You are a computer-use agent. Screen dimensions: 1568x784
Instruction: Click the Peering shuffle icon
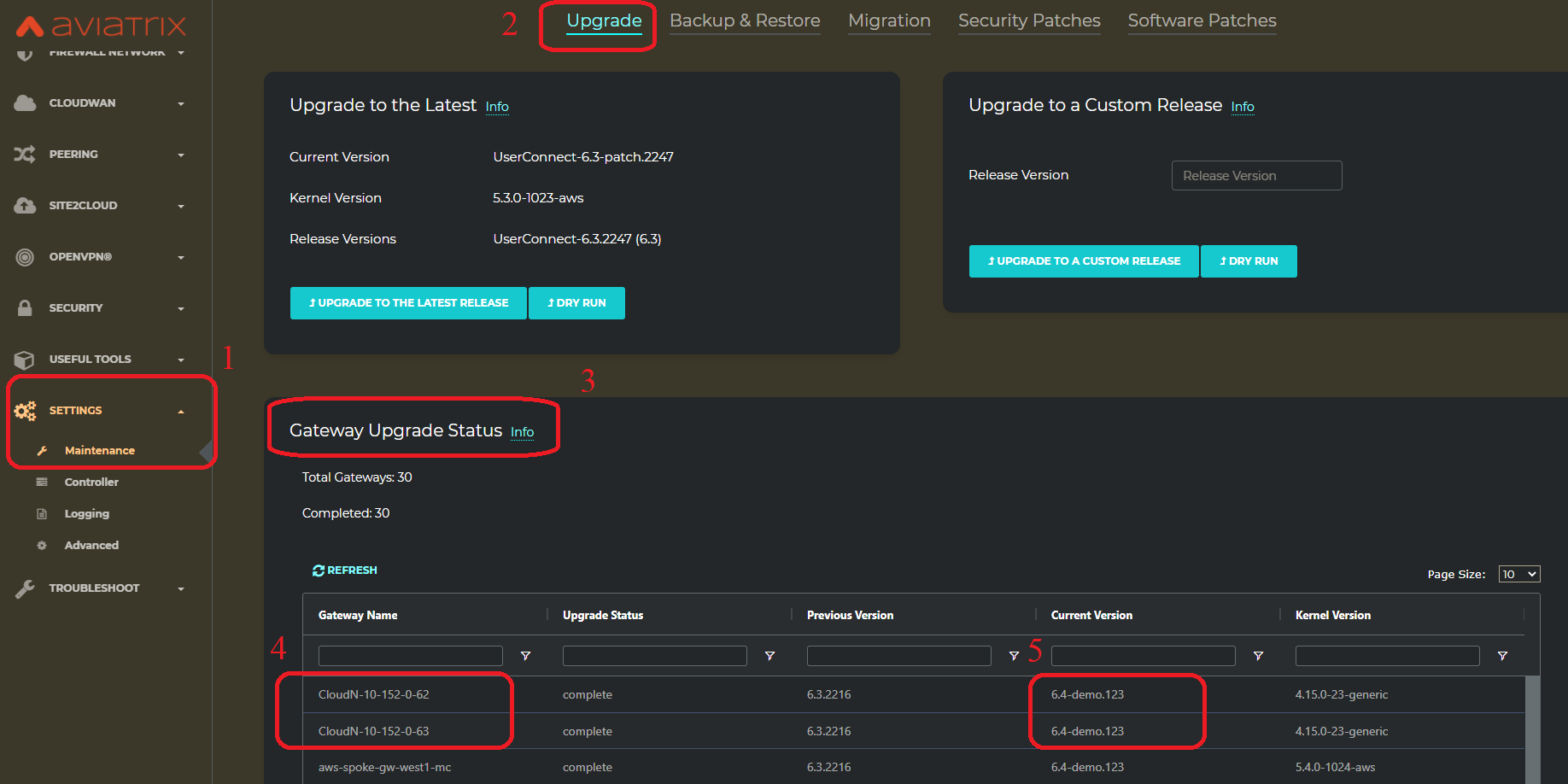coord(25,155)
